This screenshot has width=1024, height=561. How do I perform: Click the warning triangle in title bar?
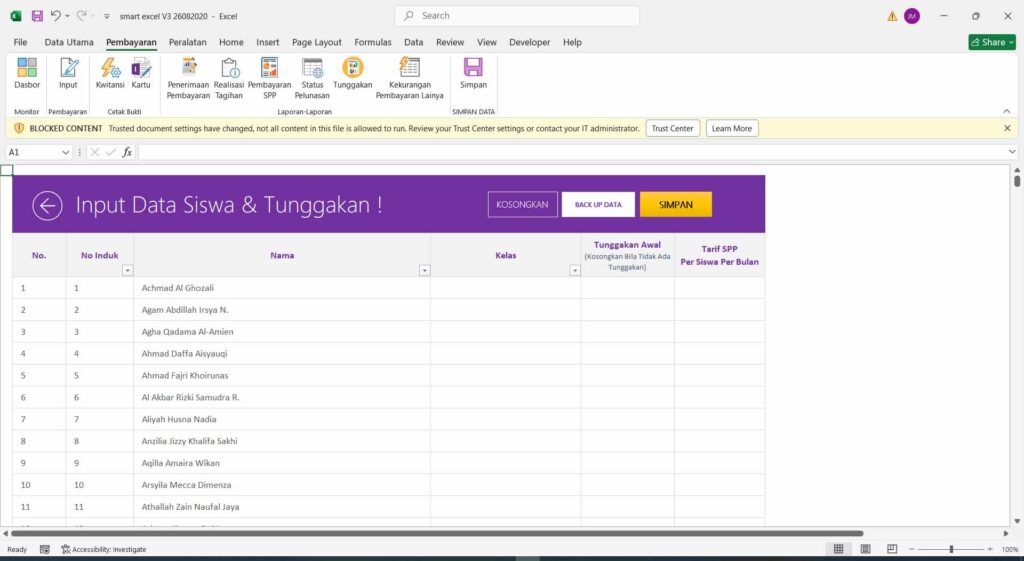coord(892,16)
